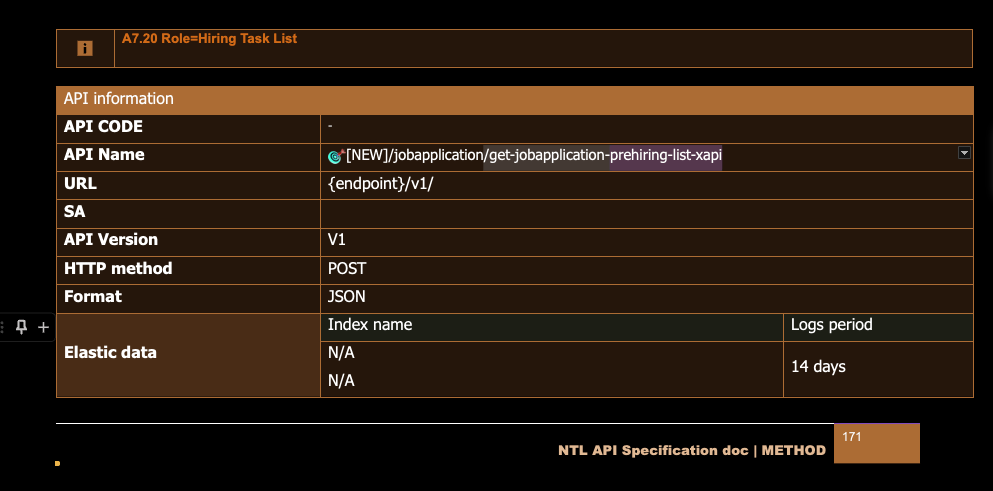Click the A7.20 Role=Hiring Task List heading
Screen dimensions: 993x491
209,39
